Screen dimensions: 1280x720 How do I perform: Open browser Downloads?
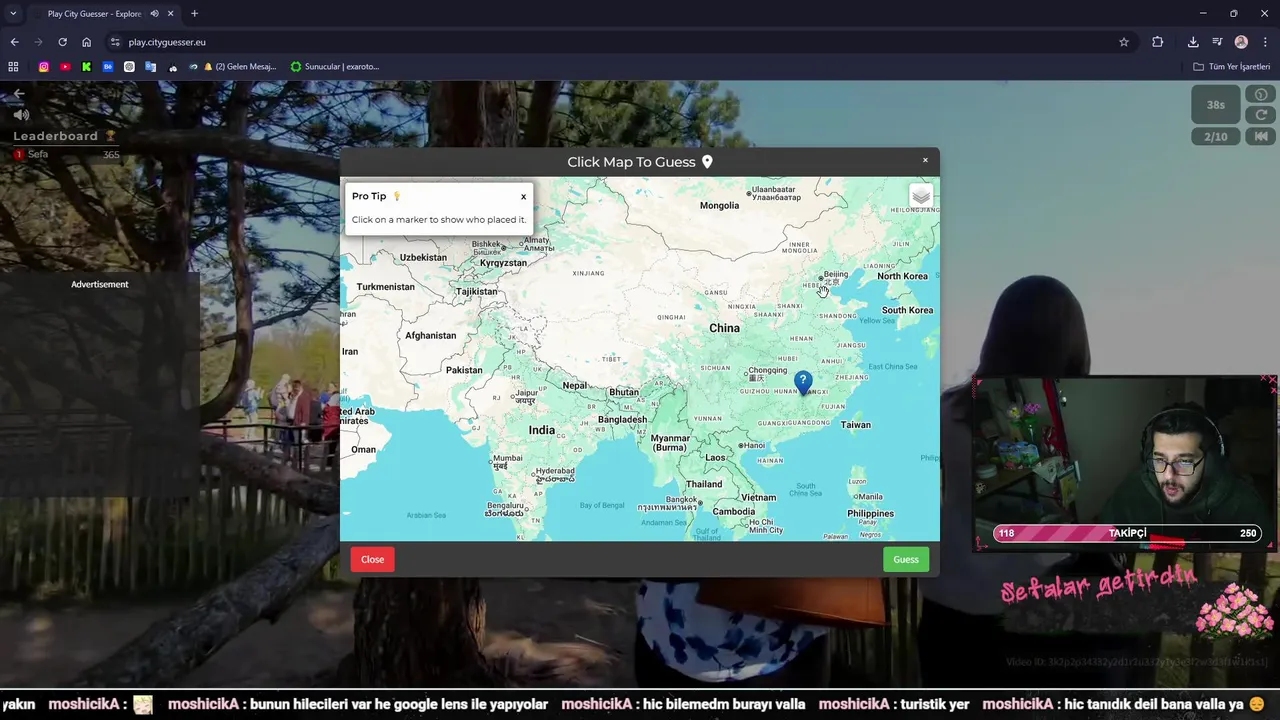(x=1193, y=42)
